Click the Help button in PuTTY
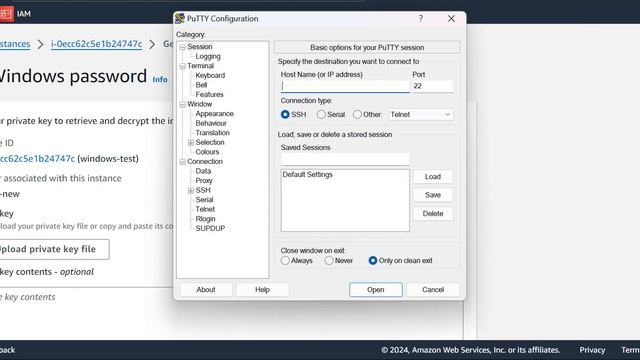This screenshot has height=360, width=640. [262, 289]
